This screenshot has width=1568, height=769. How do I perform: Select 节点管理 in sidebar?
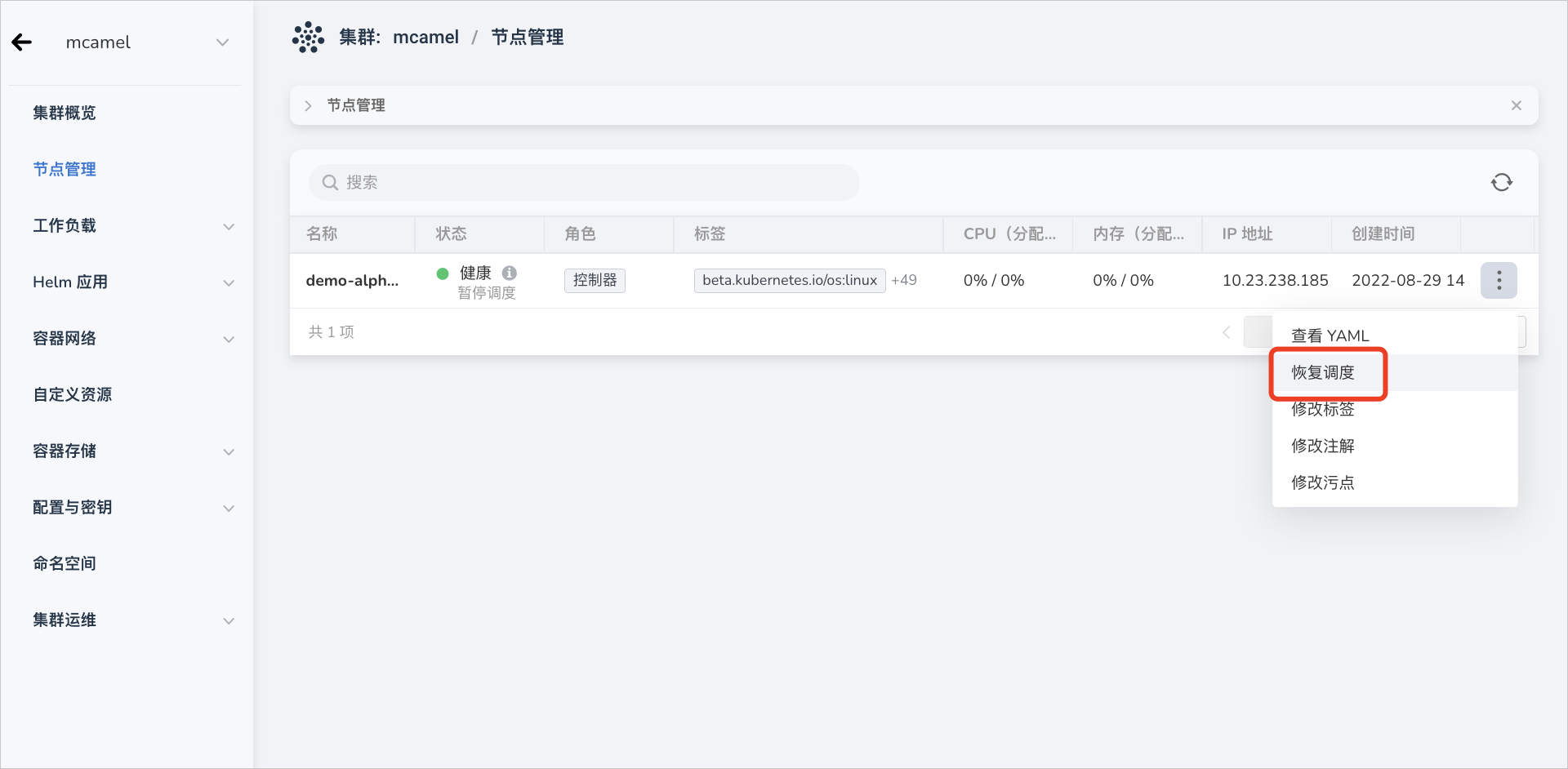(x=65, y=169)
